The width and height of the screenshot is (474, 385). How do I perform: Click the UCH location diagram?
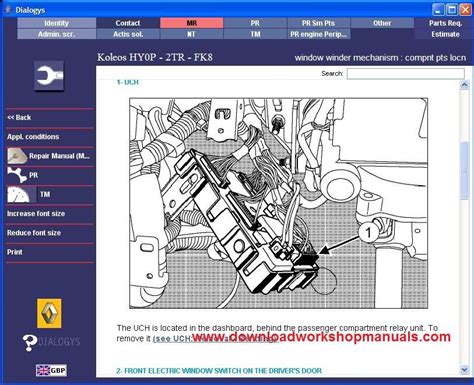pyautogui.click(x=279, y=203)
